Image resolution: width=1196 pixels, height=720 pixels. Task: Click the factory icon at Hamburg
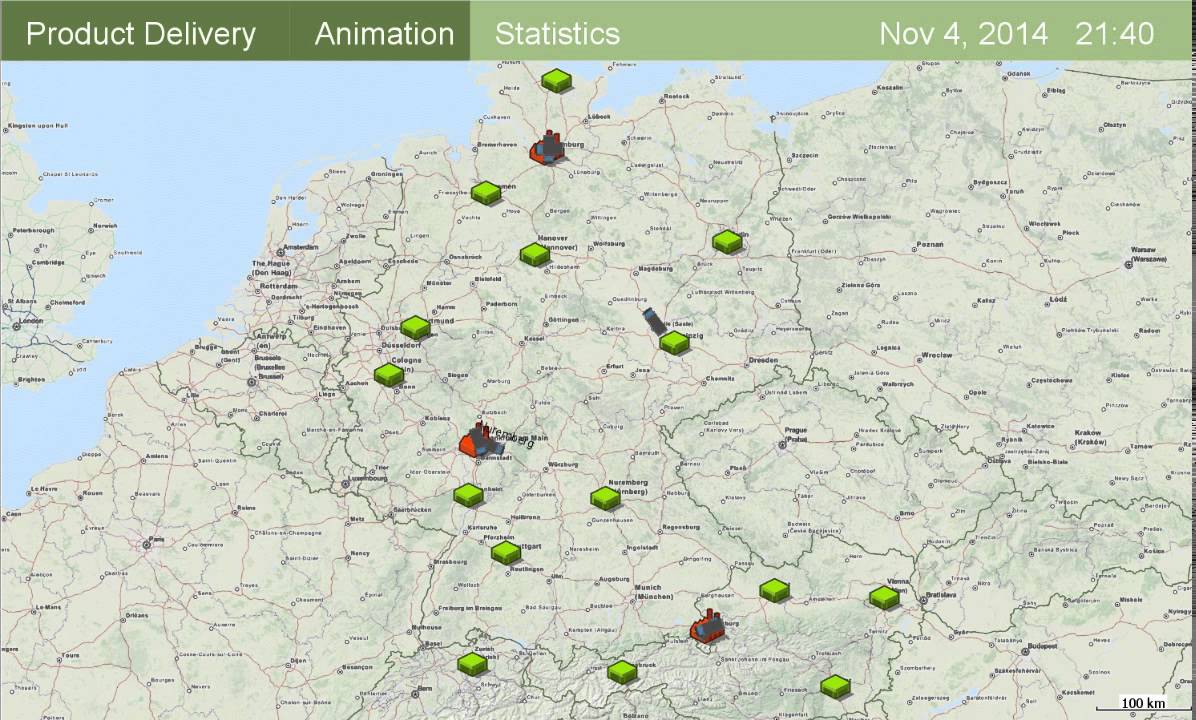tap(546, 149)
